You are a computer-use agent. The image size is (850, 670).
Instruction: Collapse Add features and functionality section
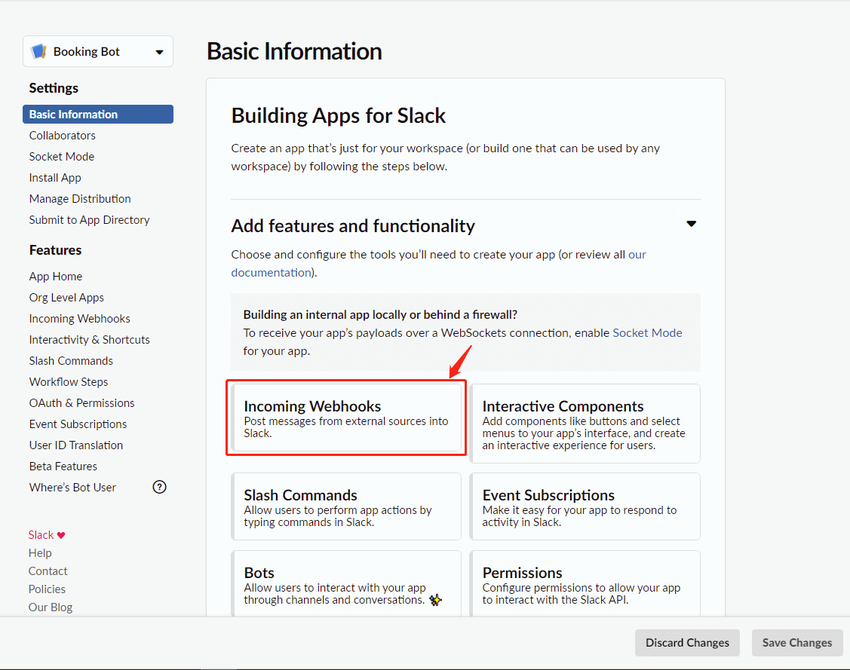pos(691,225)
